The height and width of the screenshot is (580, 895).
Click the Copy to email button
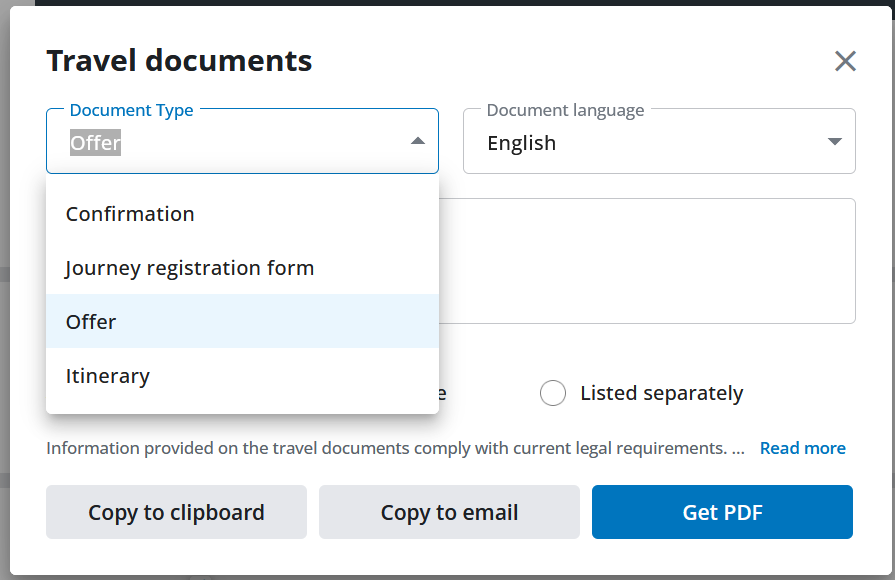[449, 513]
